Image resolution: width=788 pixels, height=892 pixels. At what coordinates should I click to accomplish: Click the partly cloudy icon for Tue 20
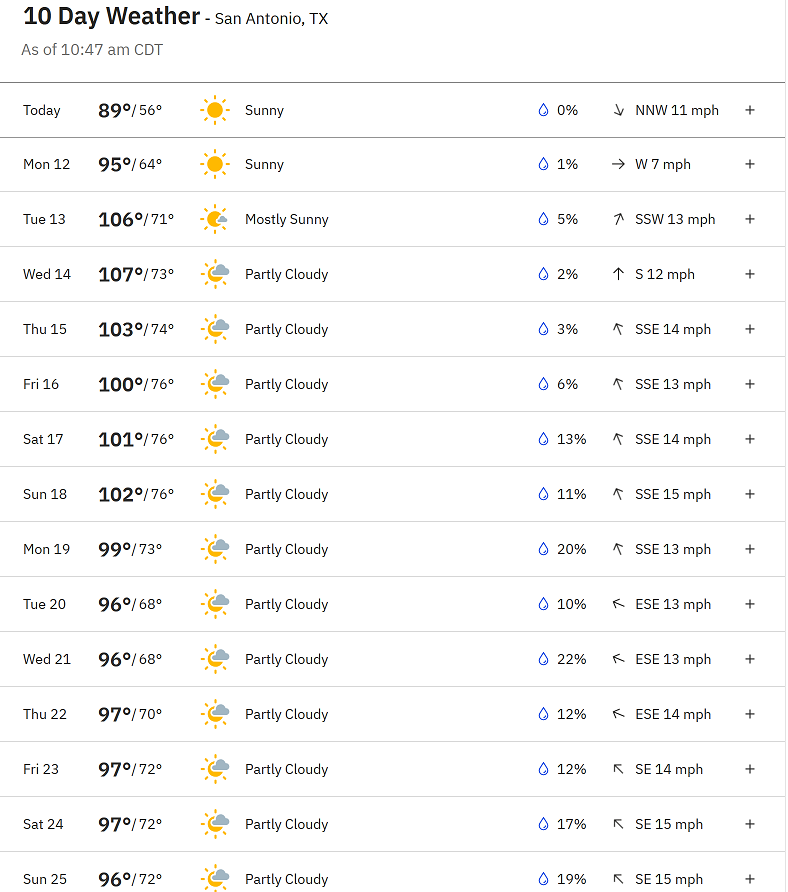coord(214,604)
